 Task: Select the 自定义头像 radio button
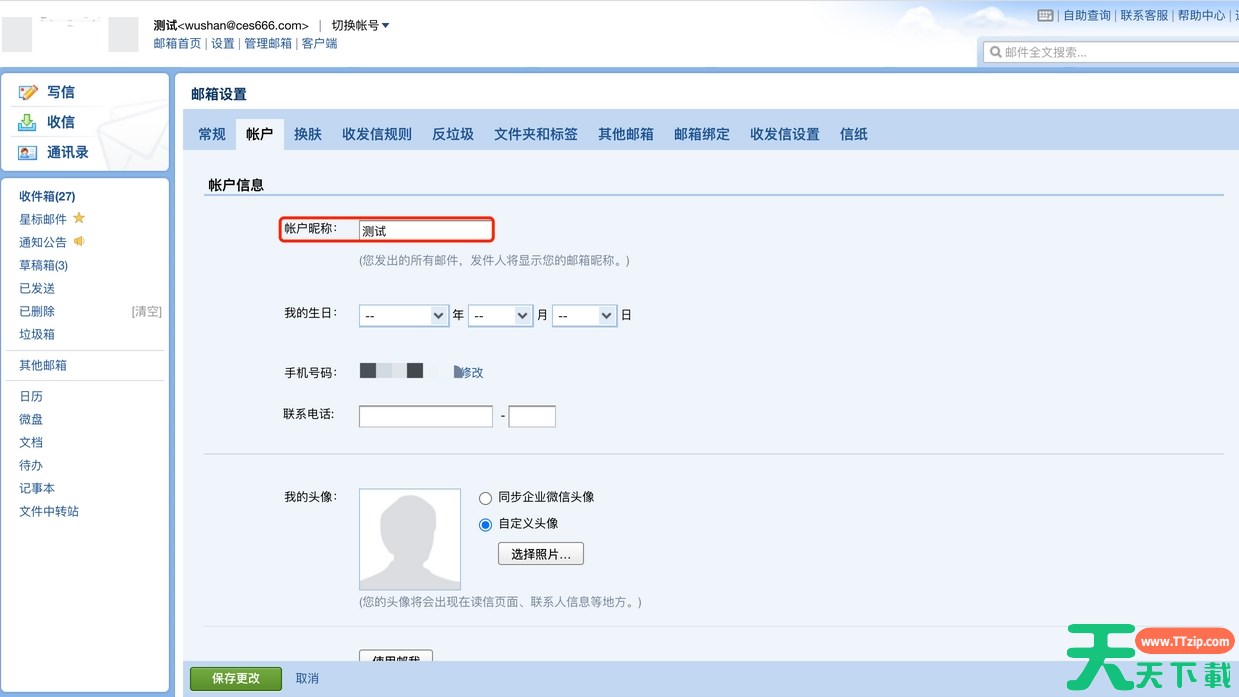click(485, 523)
